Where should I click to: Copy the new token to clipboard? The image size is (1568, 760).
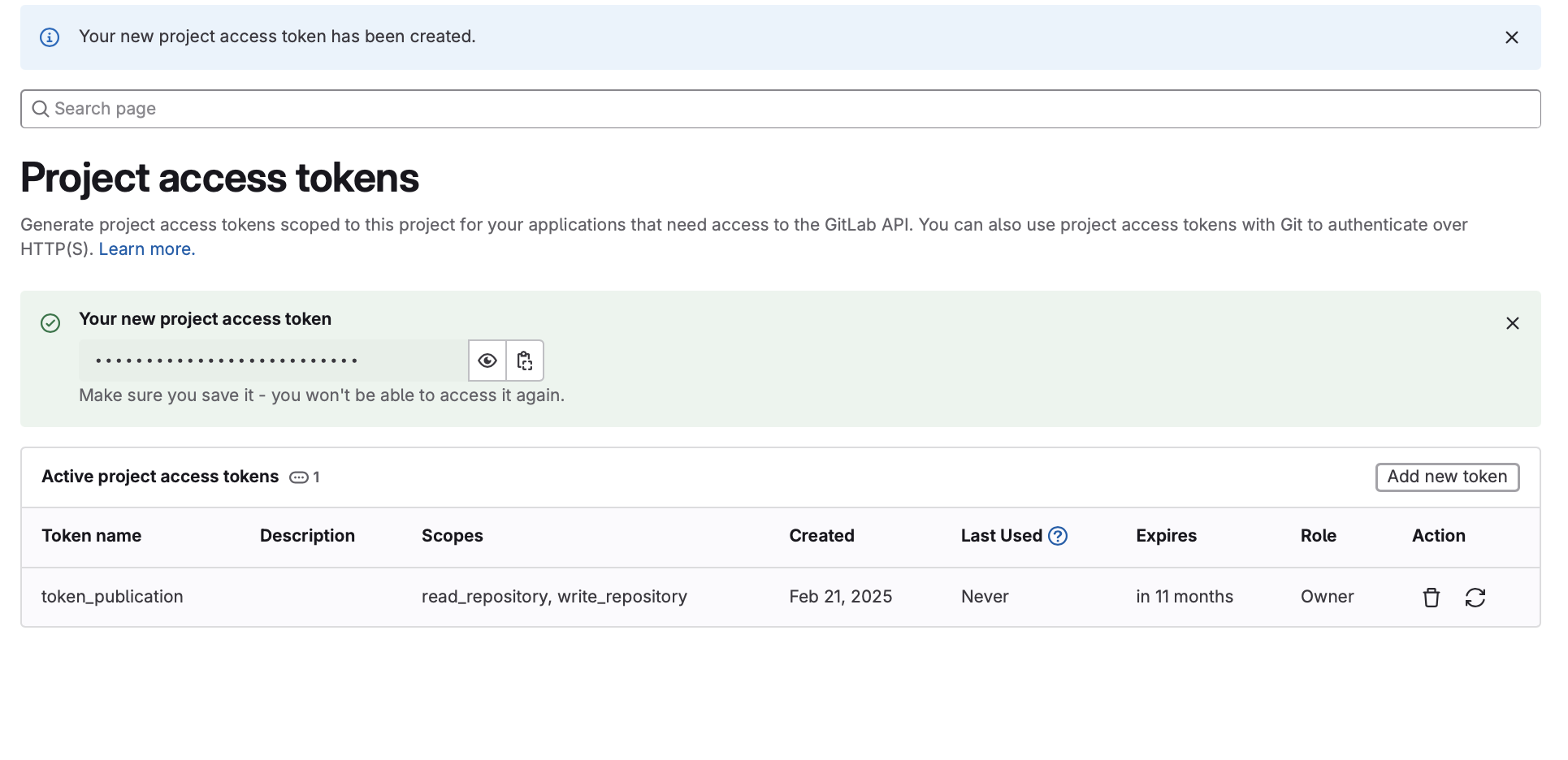[525, 361]
